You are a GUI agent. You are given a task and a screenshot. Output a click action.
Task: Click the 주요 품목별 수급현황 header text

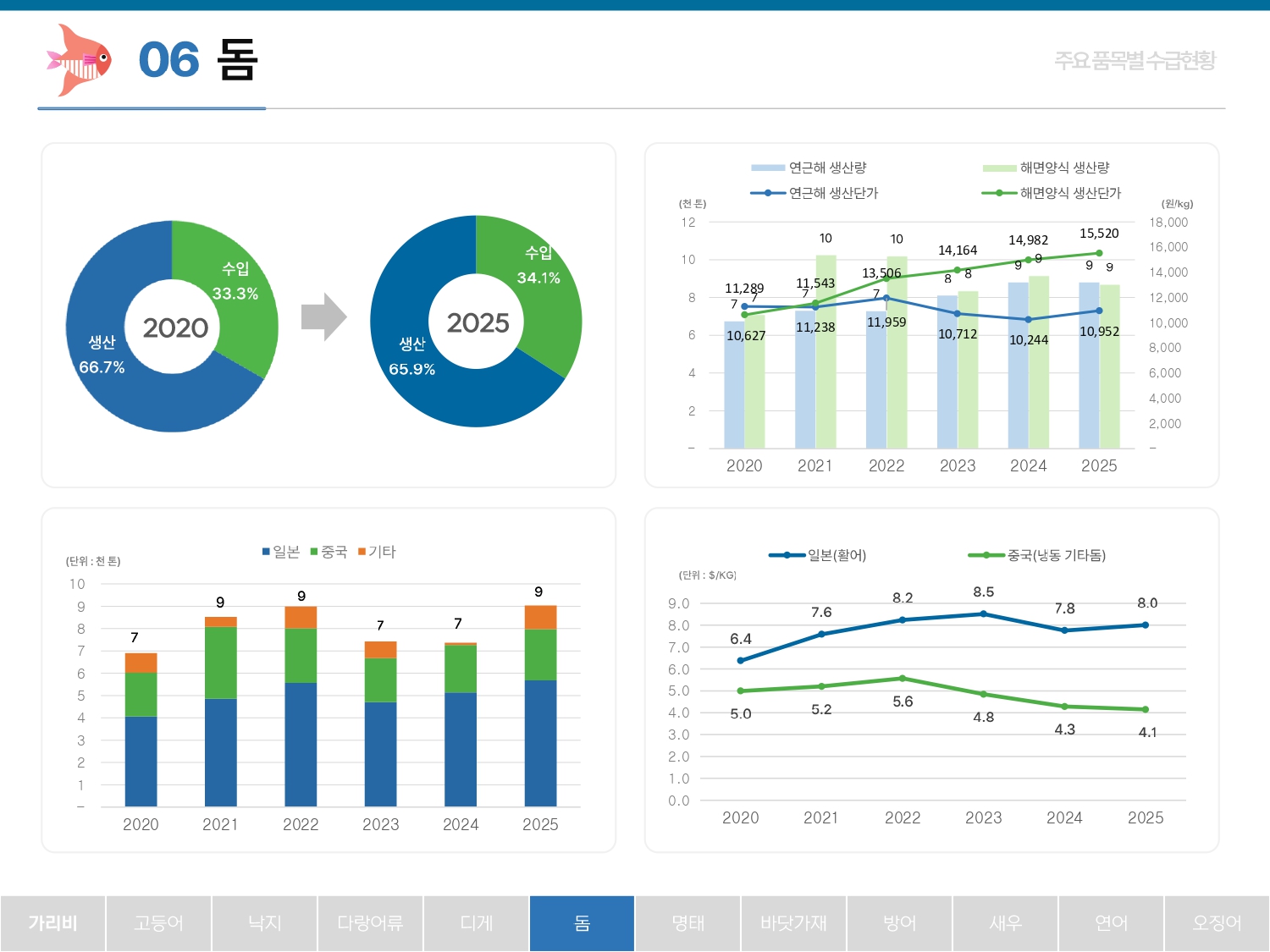(x=1135, y=60)
